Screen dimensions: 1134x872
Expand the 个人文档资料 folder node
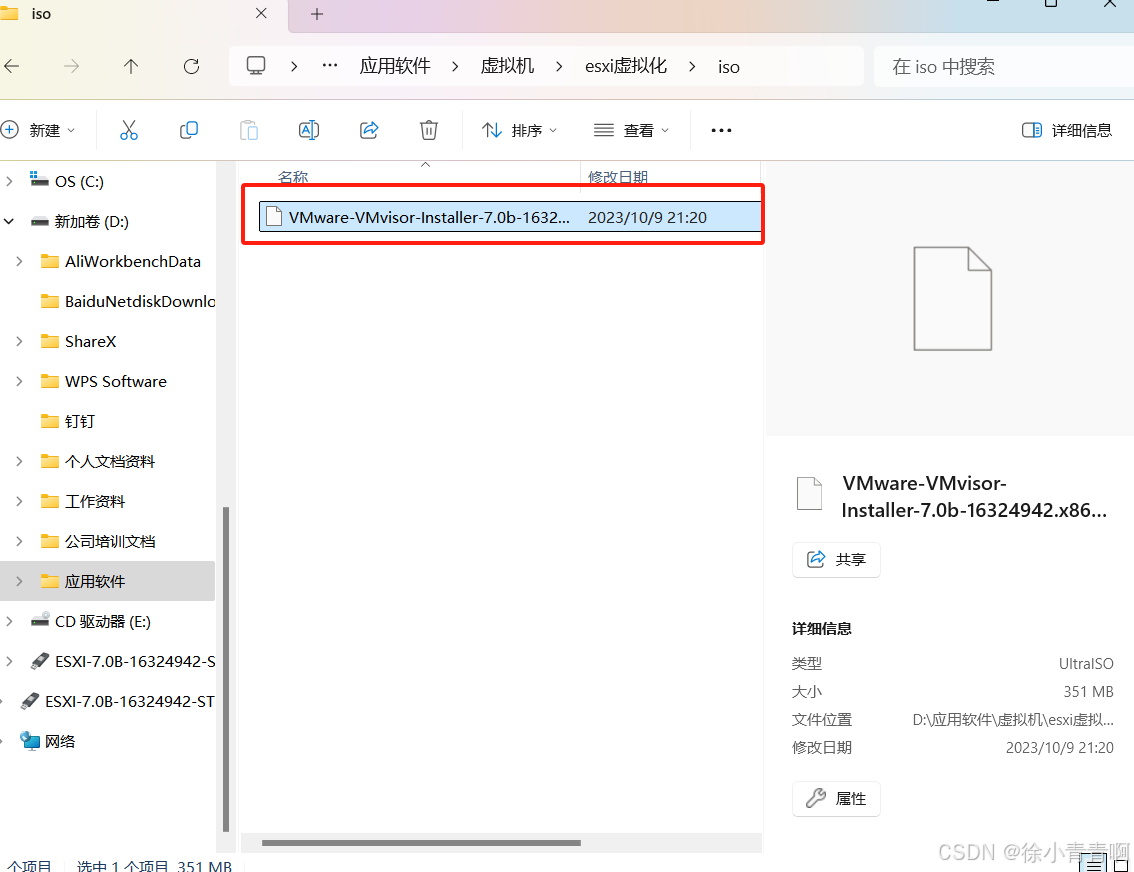(20, 461)
